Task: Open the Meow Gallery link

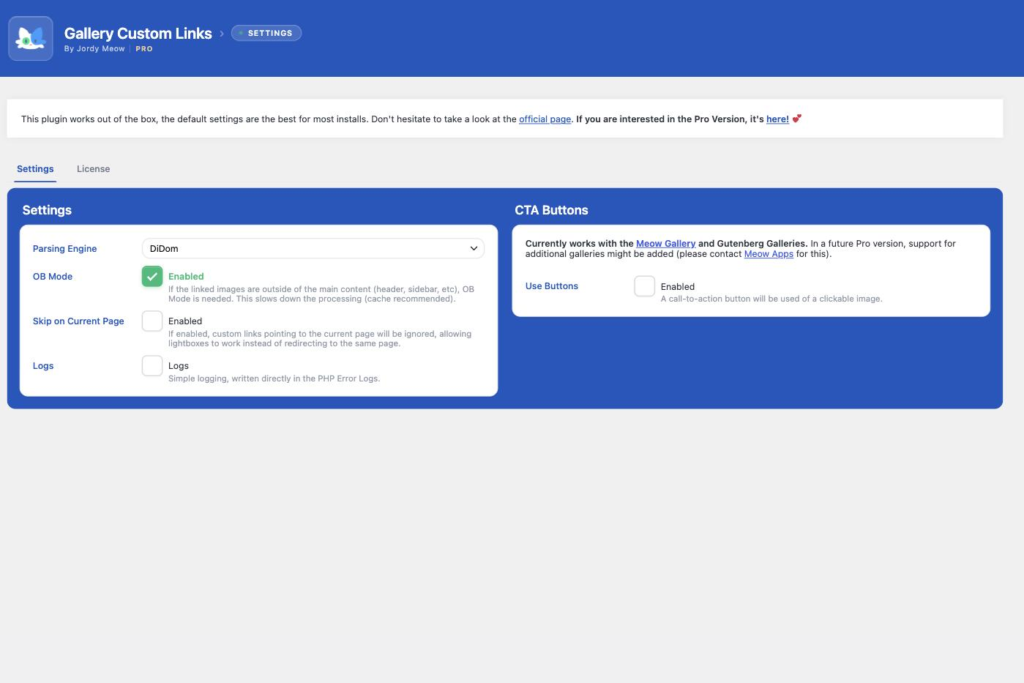Action: click(665, 244)
